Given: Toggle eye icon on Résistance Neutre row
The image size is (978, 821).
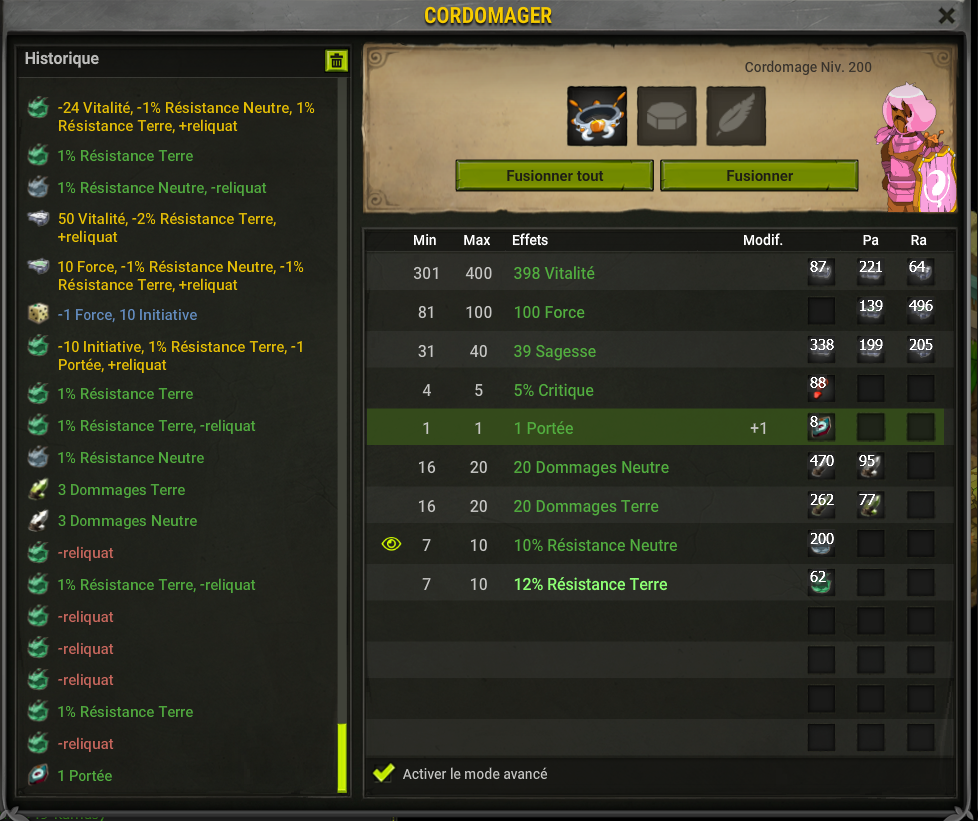Looking at the screenshot, I should point(391,545).
